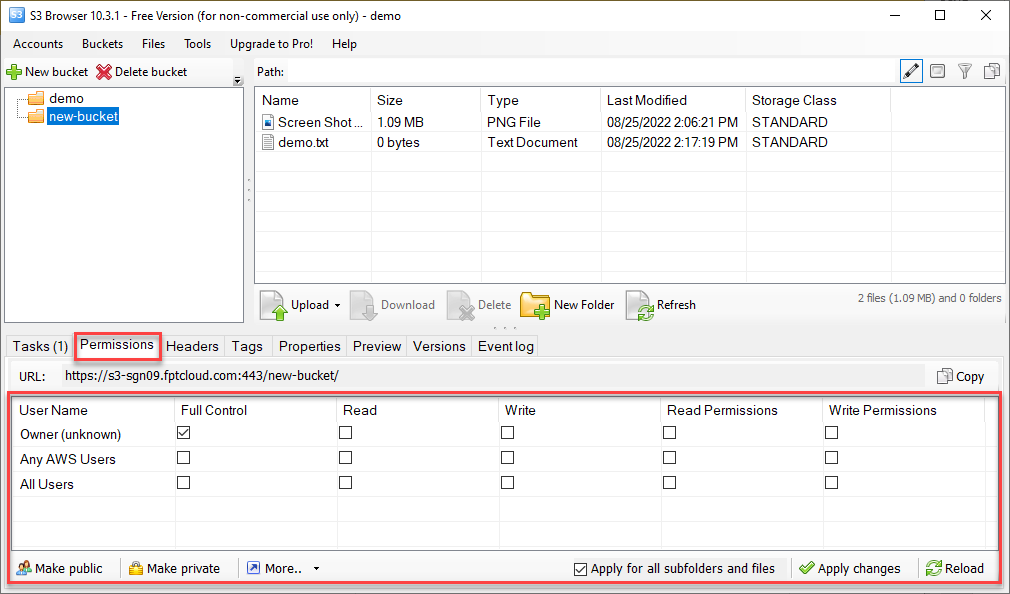Image resolution: width=1010 pixels, height=594 pixels.
Task: Uncheck Apply for all subfolders and files
Action: point(579,568)
